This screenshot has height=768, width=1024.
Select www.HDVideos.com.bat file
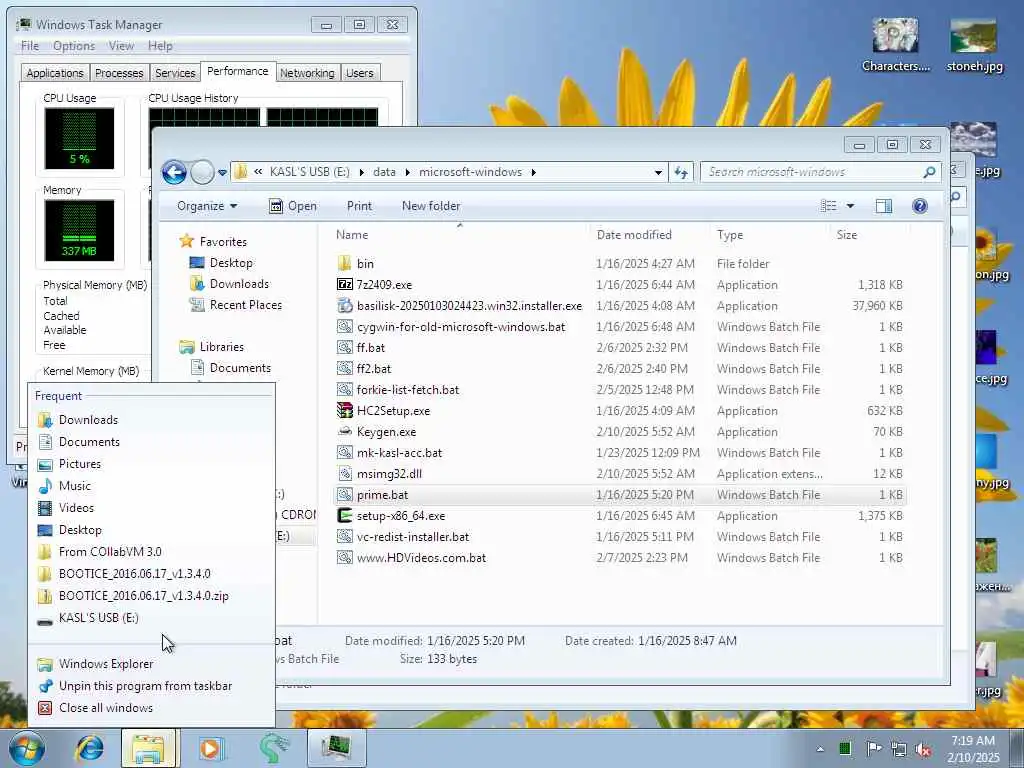coord(422,558)
